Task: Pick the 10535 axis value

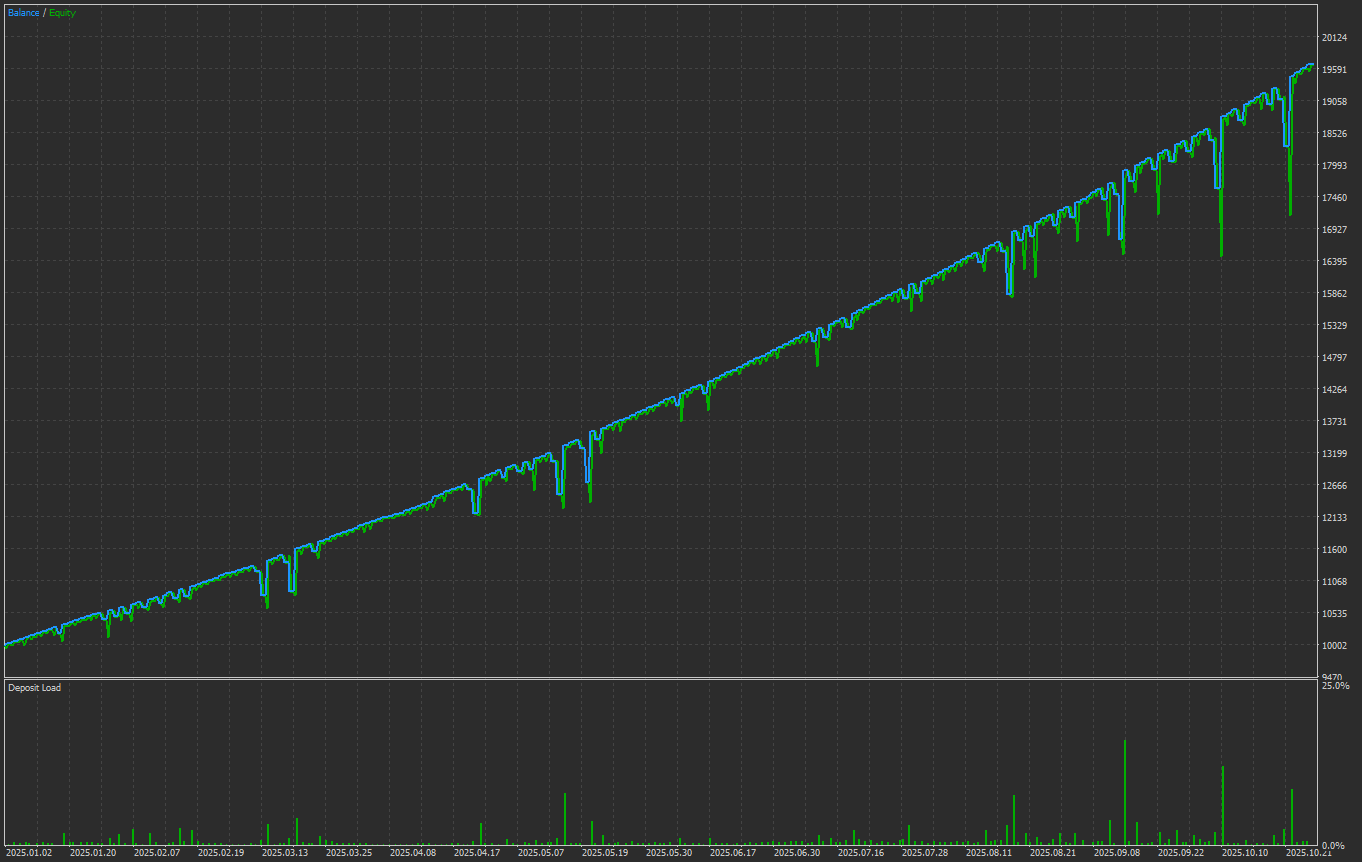Action: pyautogui.click(x=1333, y=614)
